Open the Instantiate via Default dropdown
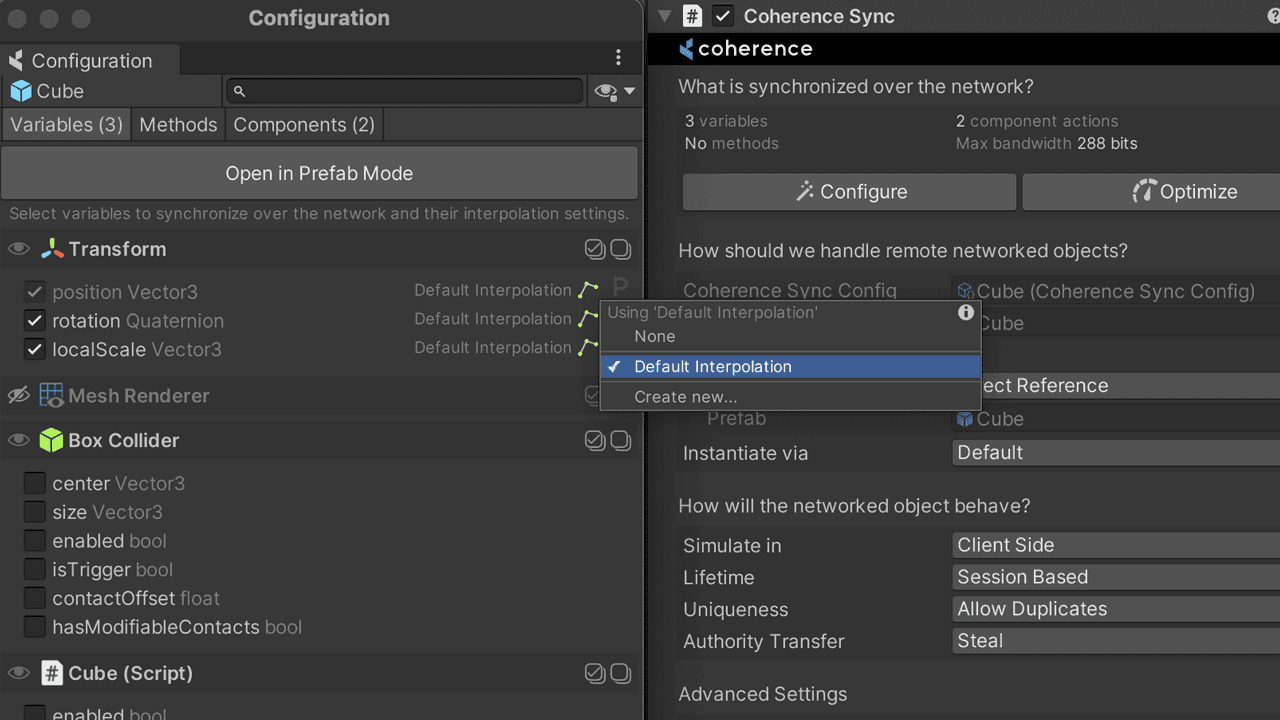 pos(1116,452)
